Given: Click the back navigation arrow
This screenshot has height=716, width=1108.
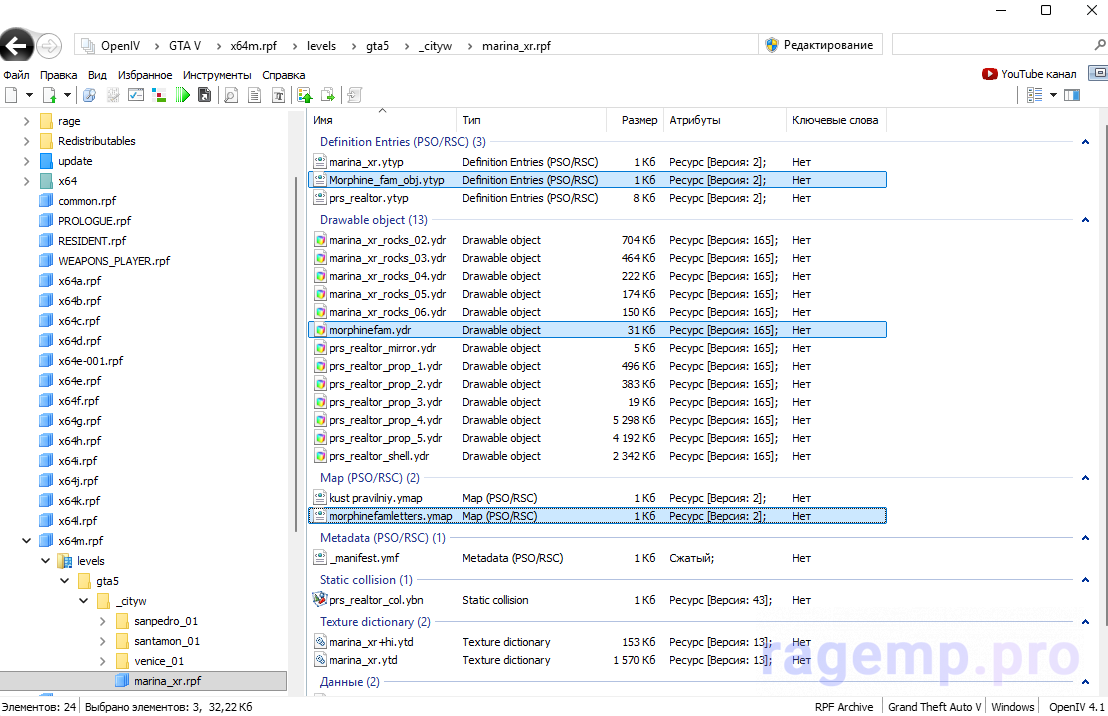Looking at the screenshot, I should point(16,46).
